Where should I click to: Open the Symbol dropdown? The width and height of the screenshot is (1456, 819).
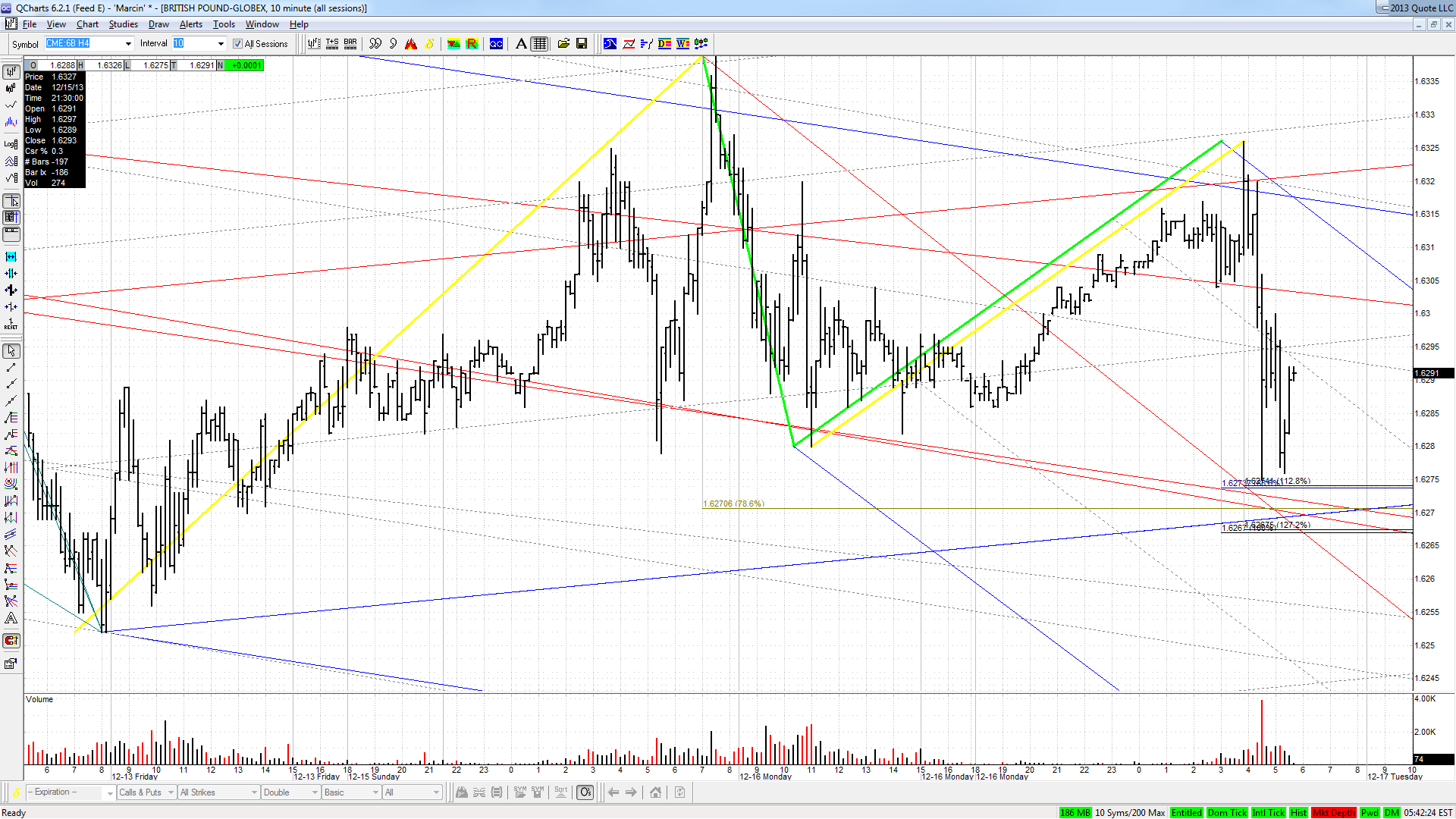click(128, 44)
